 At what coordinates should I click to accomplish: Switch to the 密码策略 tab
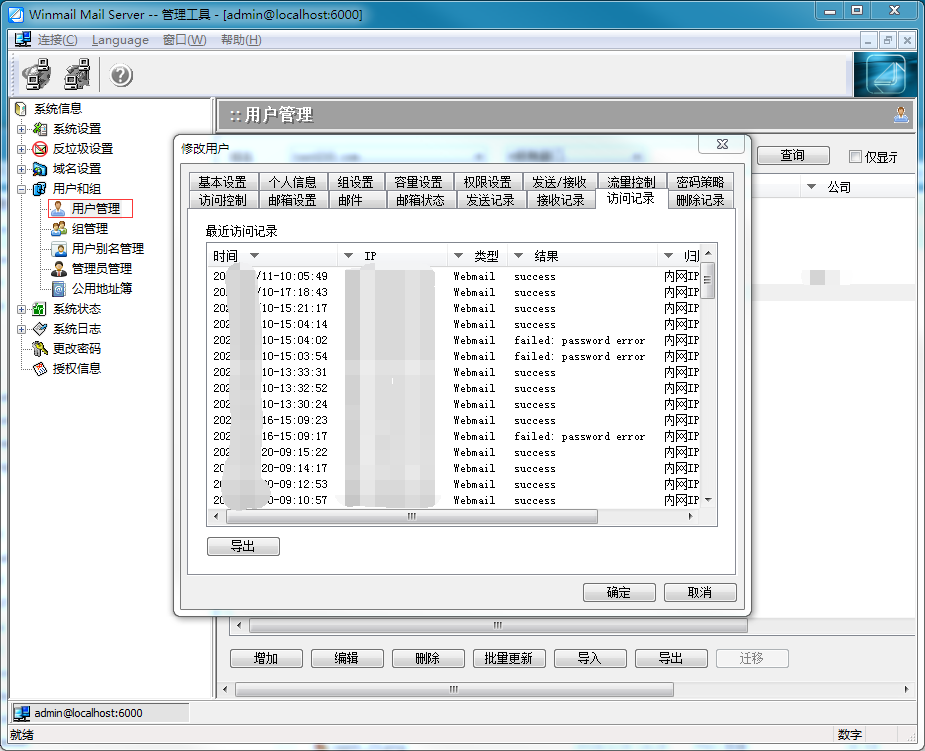tap(699, 182)
